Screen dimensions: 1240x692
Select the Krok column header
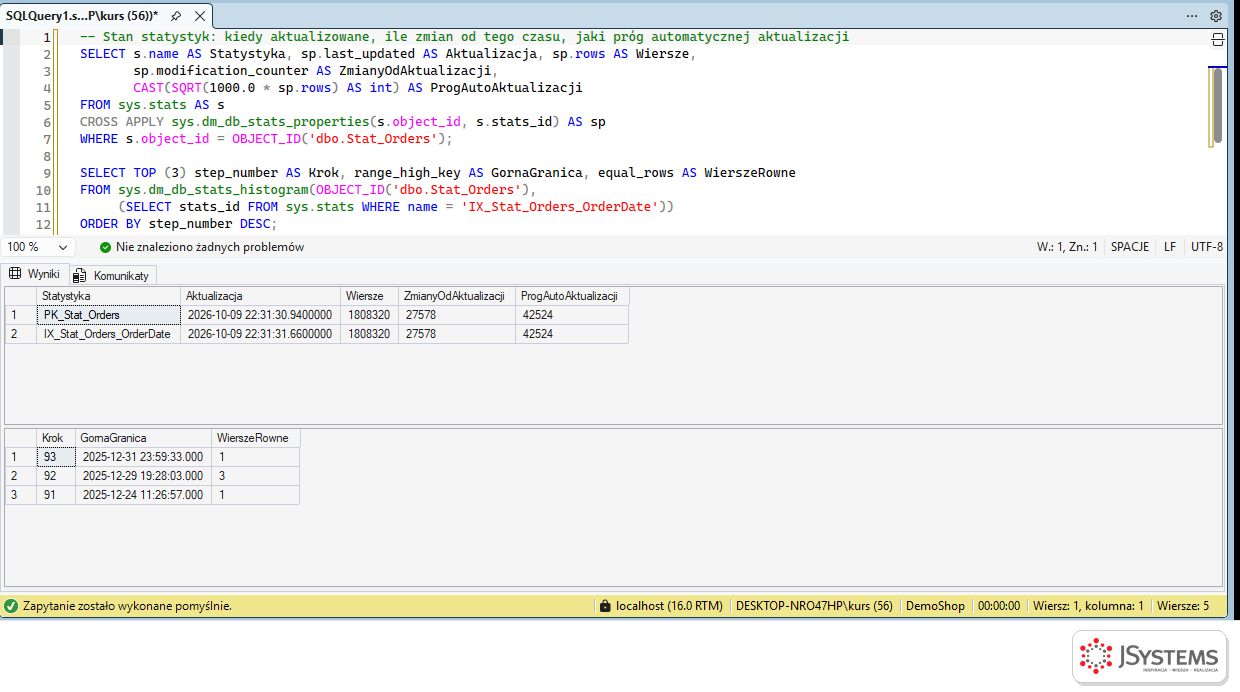point(56,438)
